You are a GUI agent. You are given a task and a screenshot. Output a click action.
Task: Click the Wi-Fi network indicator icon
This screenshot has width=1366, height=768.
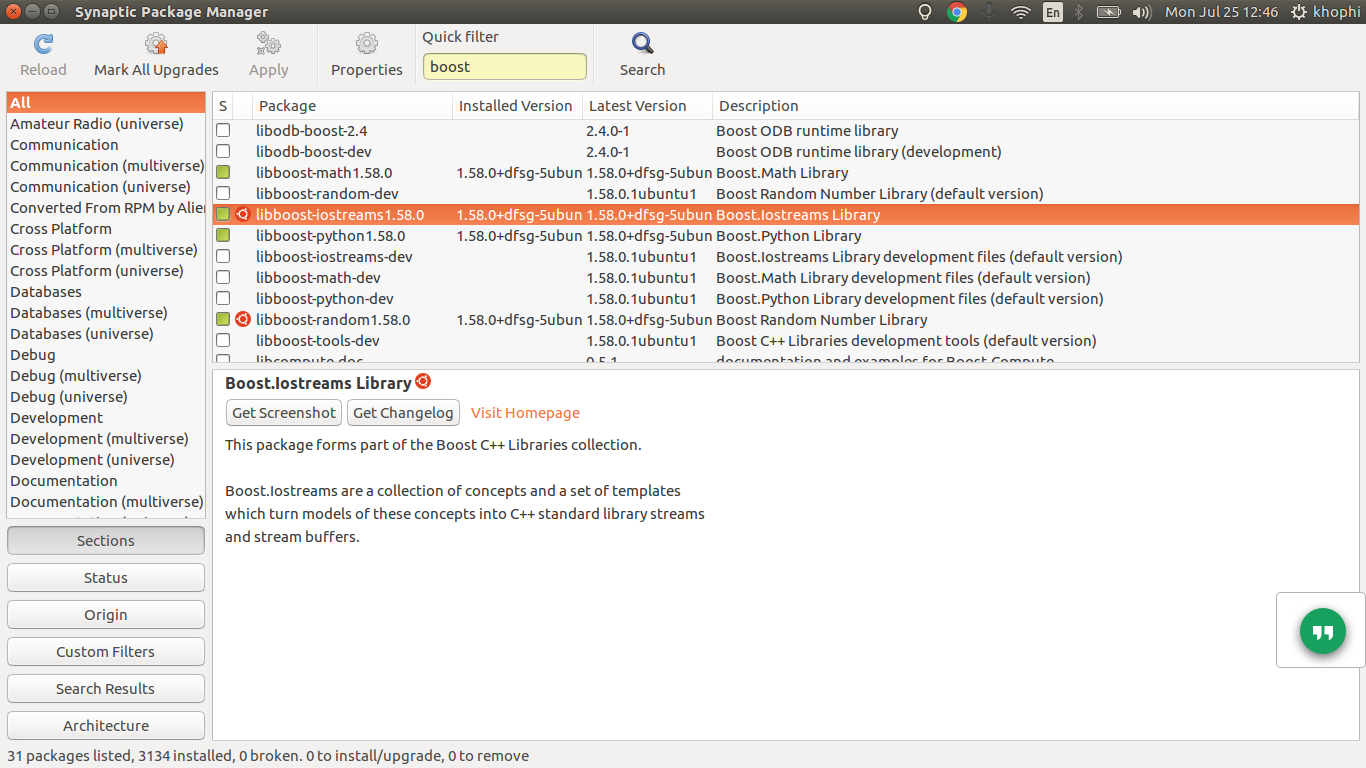pos(1020,12)
